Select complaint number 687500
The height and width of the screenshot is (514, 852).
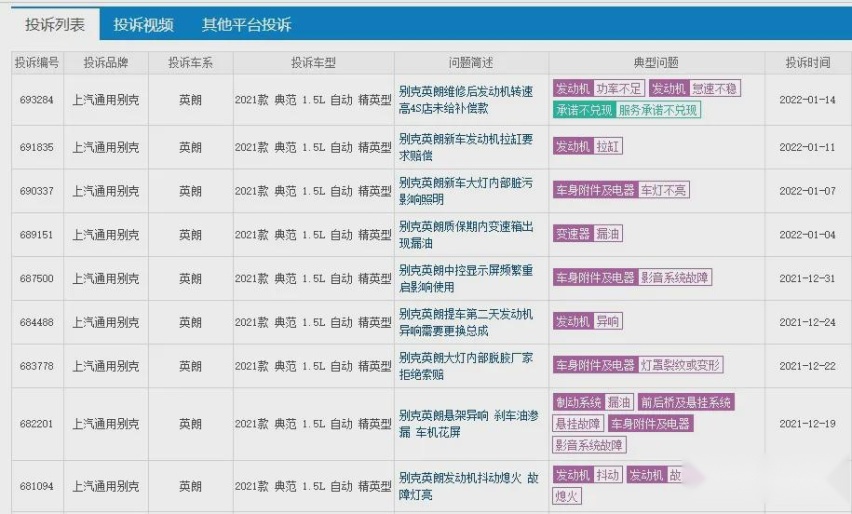point(36,278)
